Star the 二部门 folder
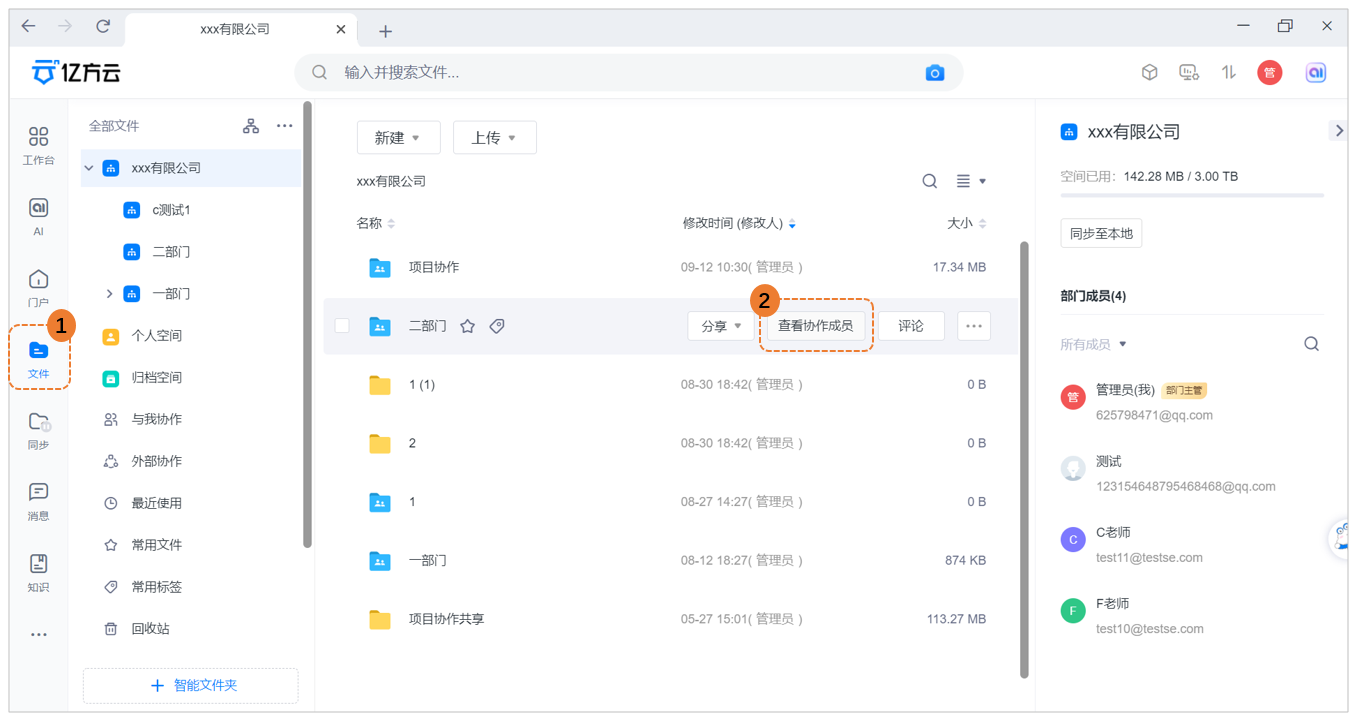Viewport: 1356px width, 721px height. (x=467, y=326)
